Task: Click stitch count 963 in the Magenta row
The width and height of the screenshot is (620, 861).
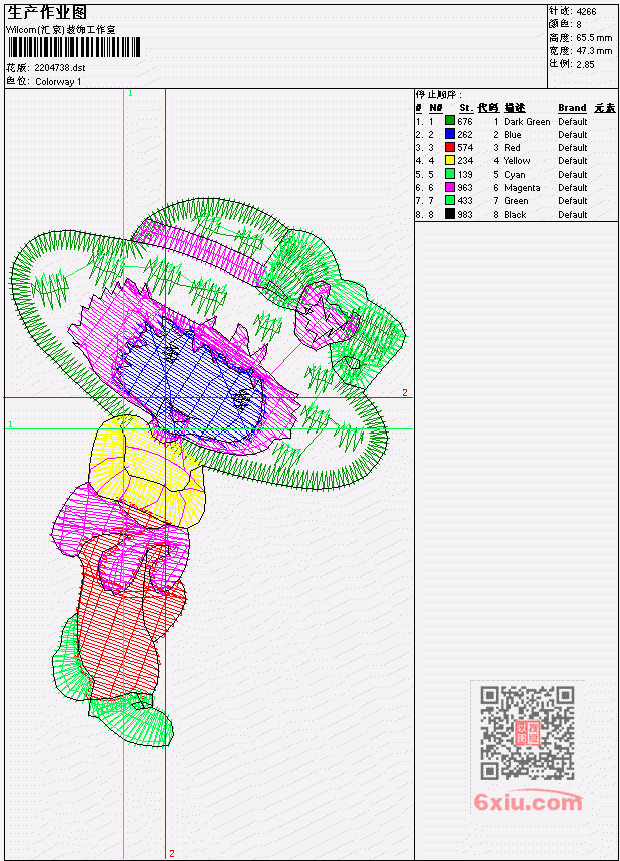Action: pos(465,188)
